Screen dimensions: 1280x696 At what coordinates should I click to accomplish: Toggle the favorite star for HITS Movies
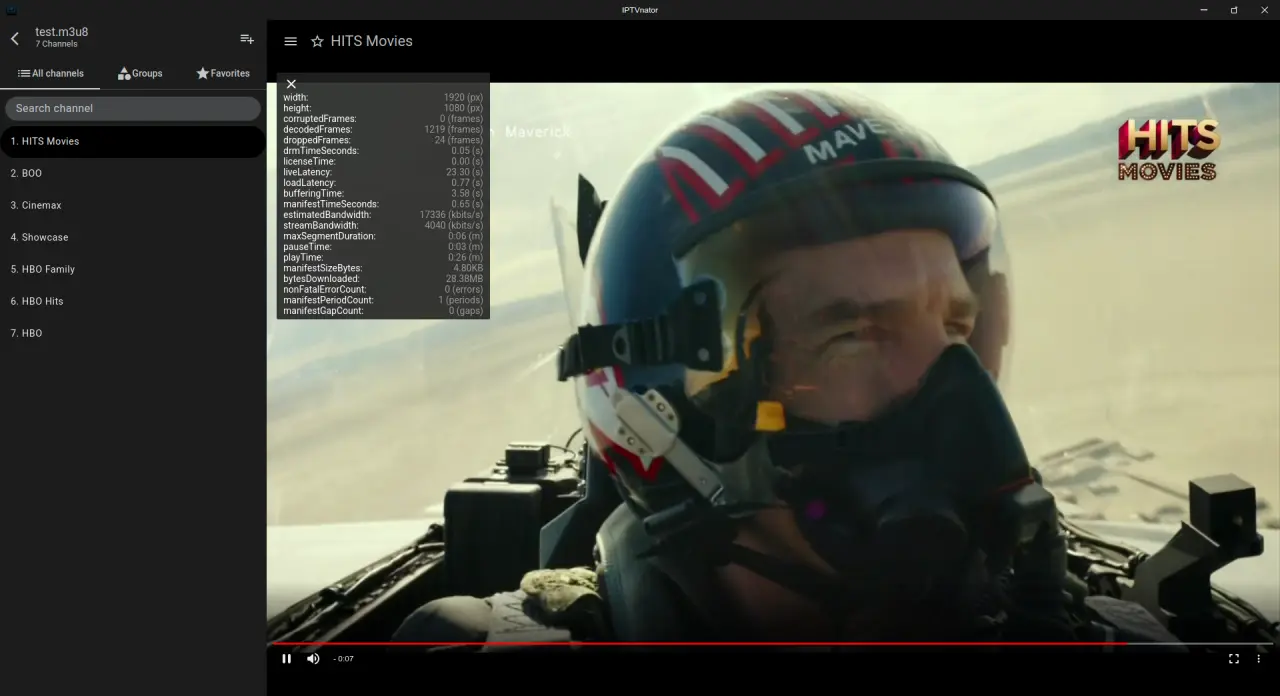tap(317, 41)
